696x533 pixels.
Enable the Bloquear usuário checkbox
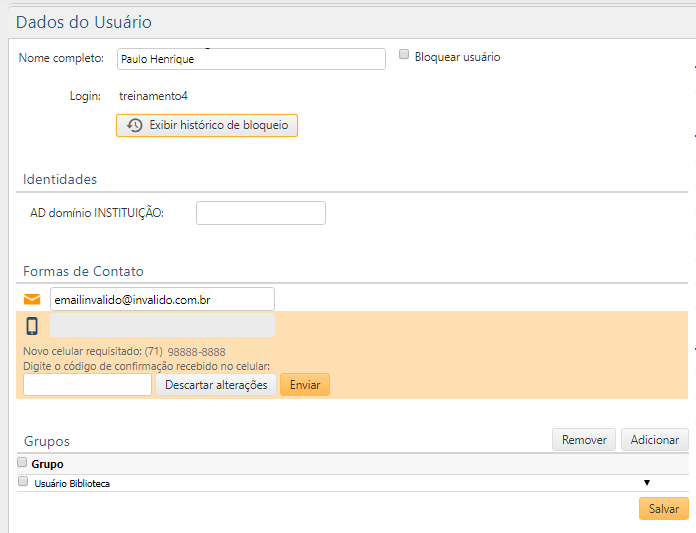[404, 56]
